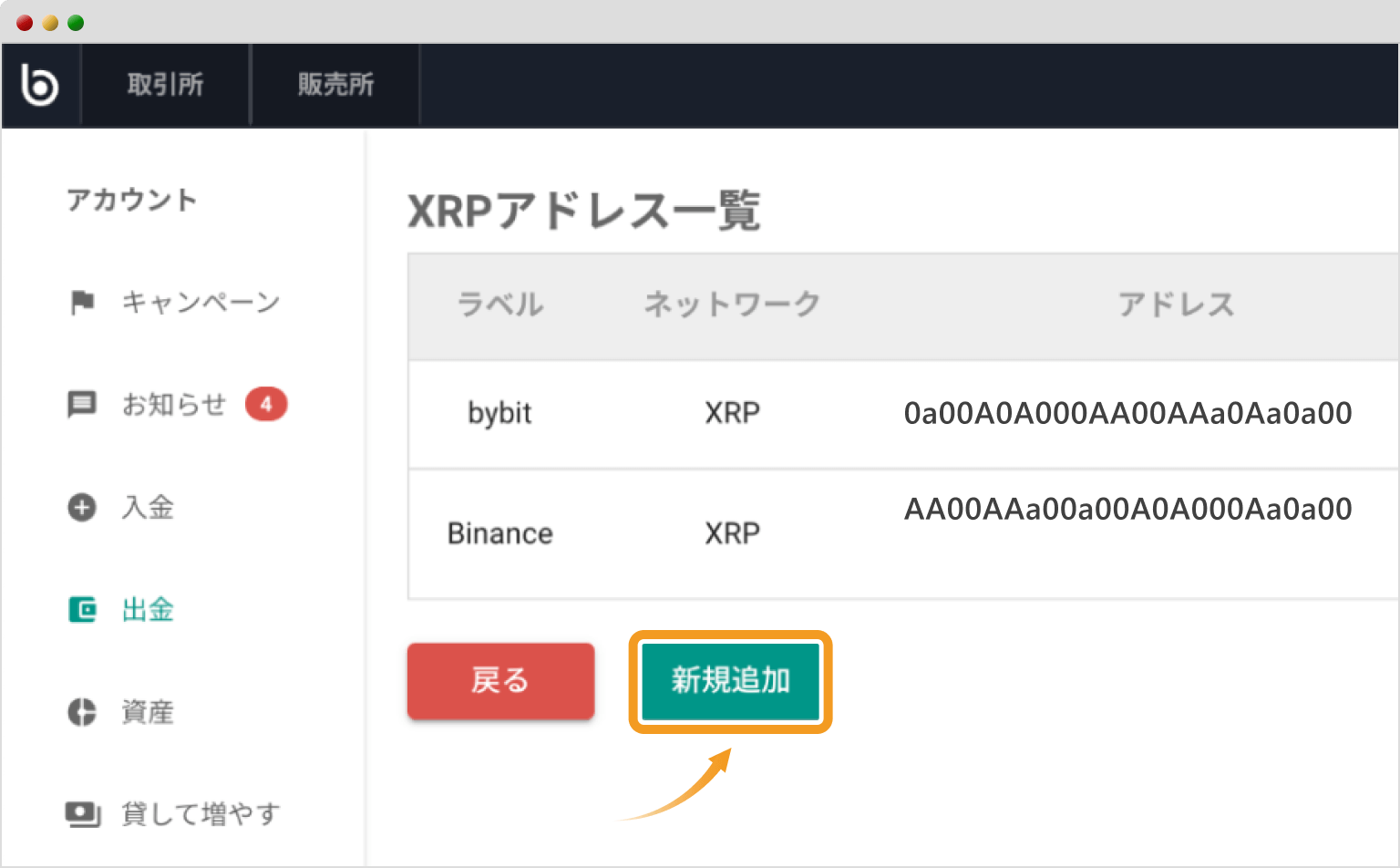Click the キャンペーン flag icon
The width and height of the screenshot is (1400, 868).
[82, 302]
